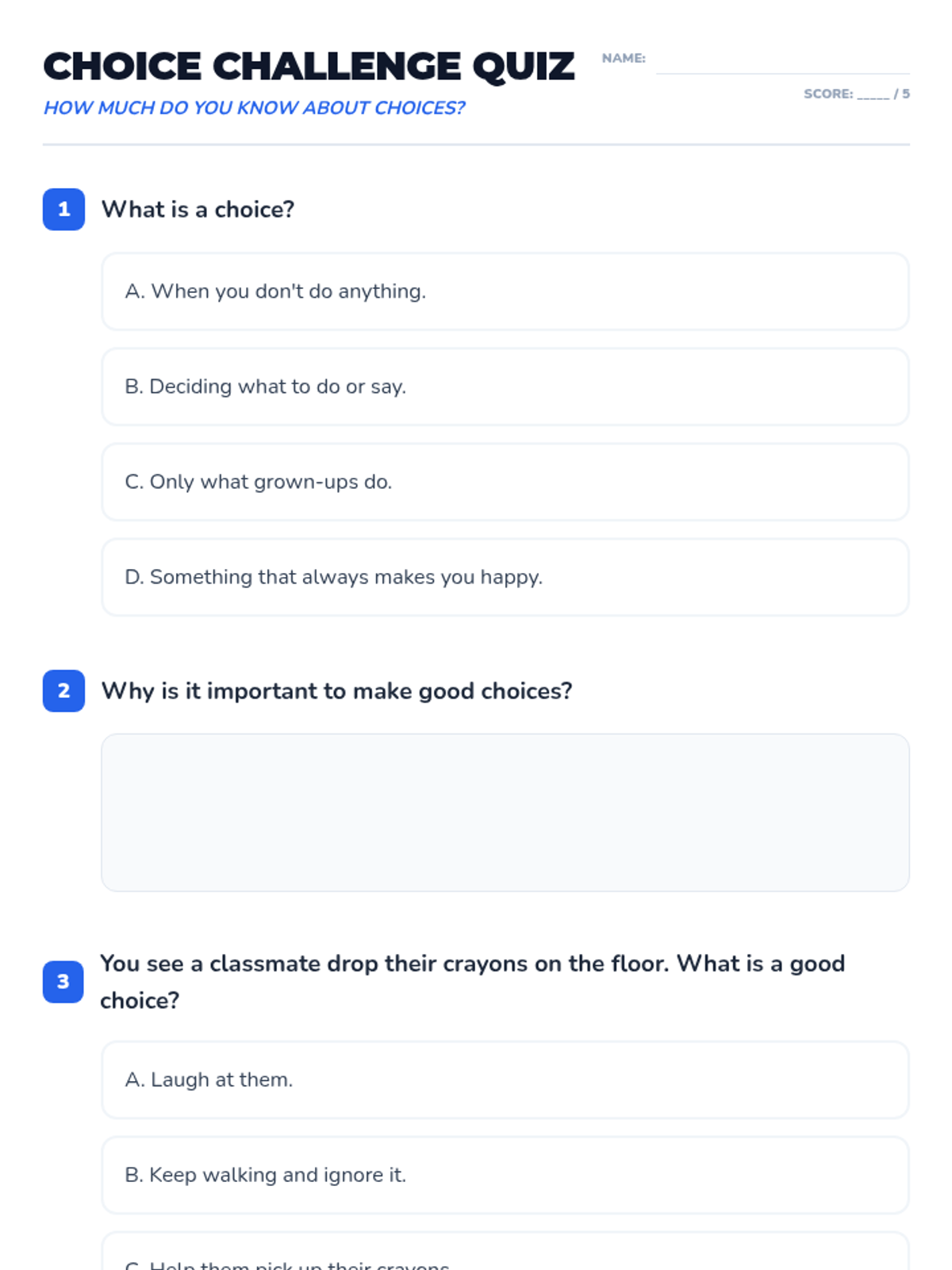Image resolution: width=952 pixels, height=1270 pixels.
Task: Click the 'NAME:' label
Action: point(624,58)
